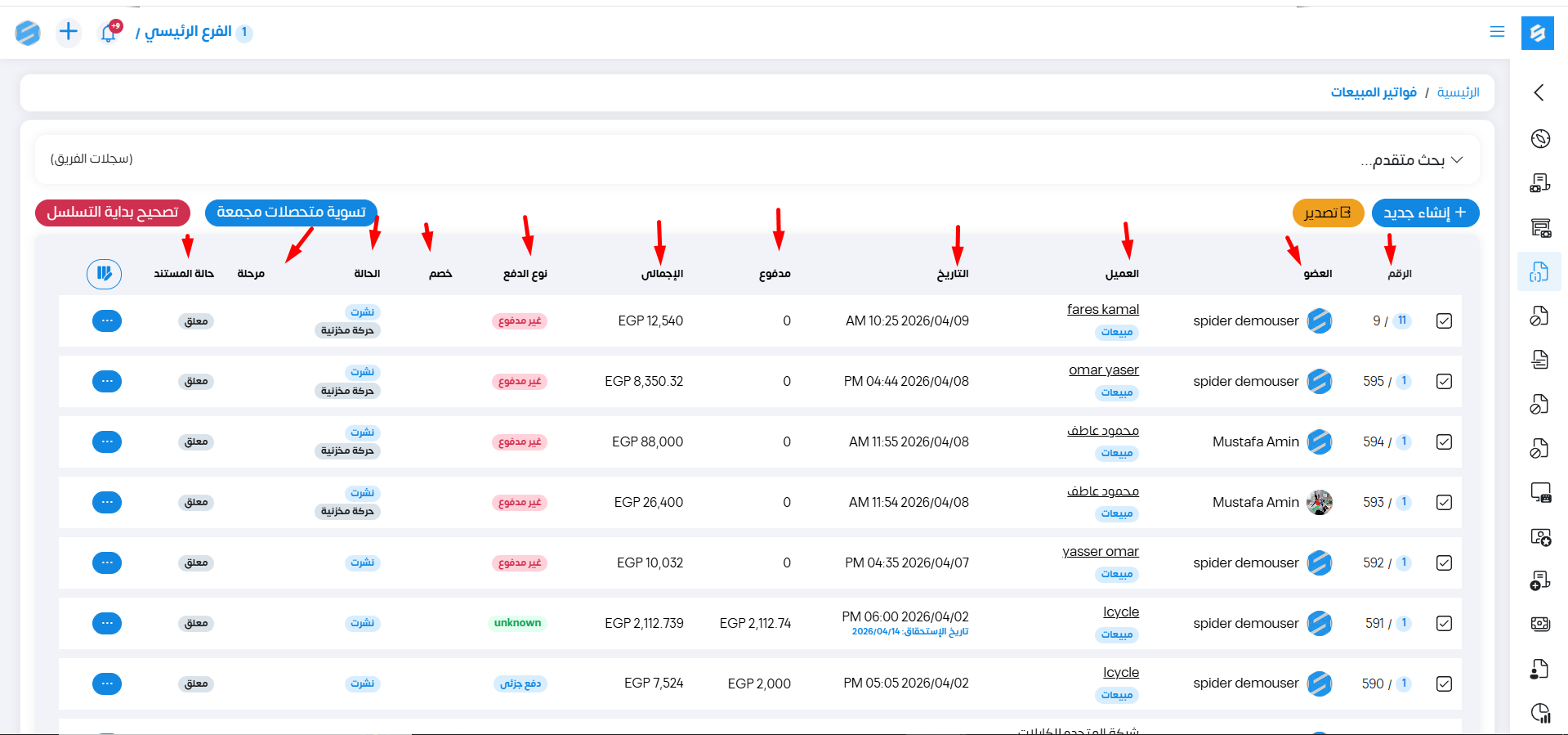Open customer link omar yaser

1104,370
